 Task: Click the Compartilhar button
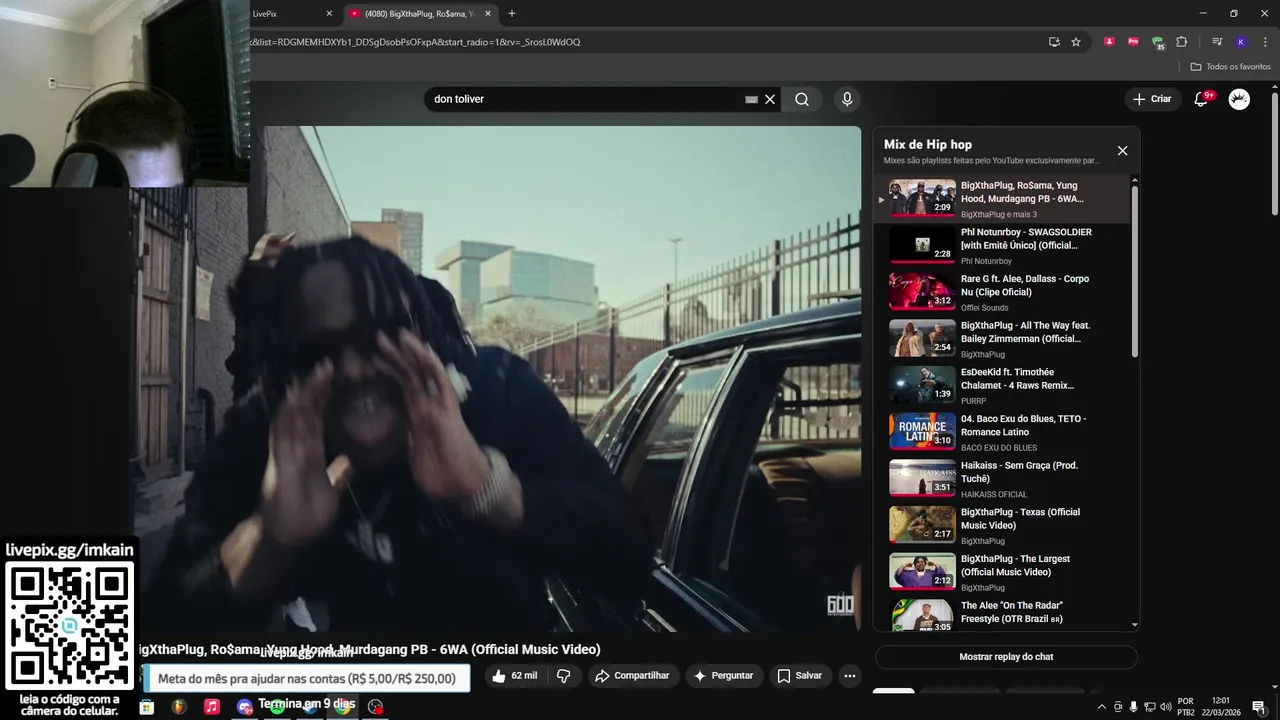pyautogui.click(x=633, y=676)
